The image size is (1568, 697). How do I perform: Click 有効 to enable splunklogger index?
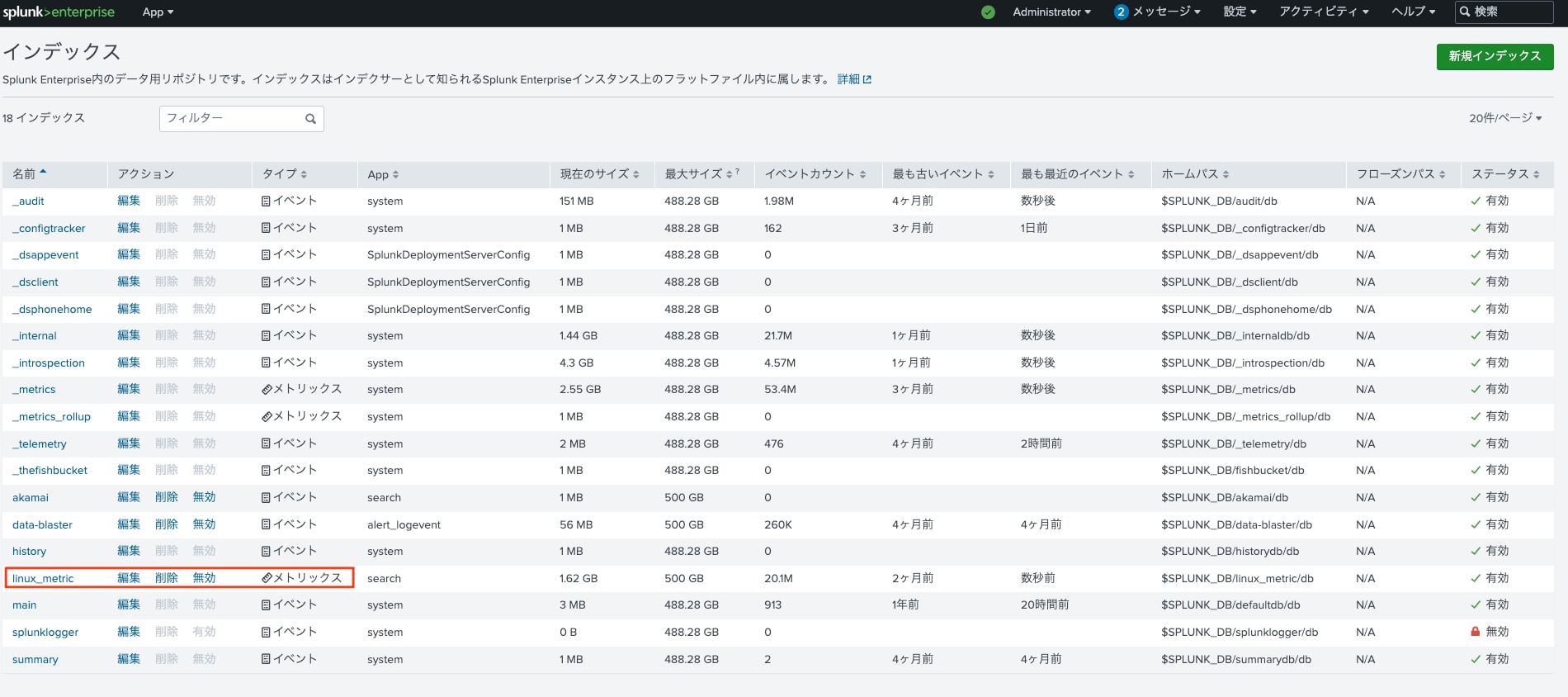204,632
